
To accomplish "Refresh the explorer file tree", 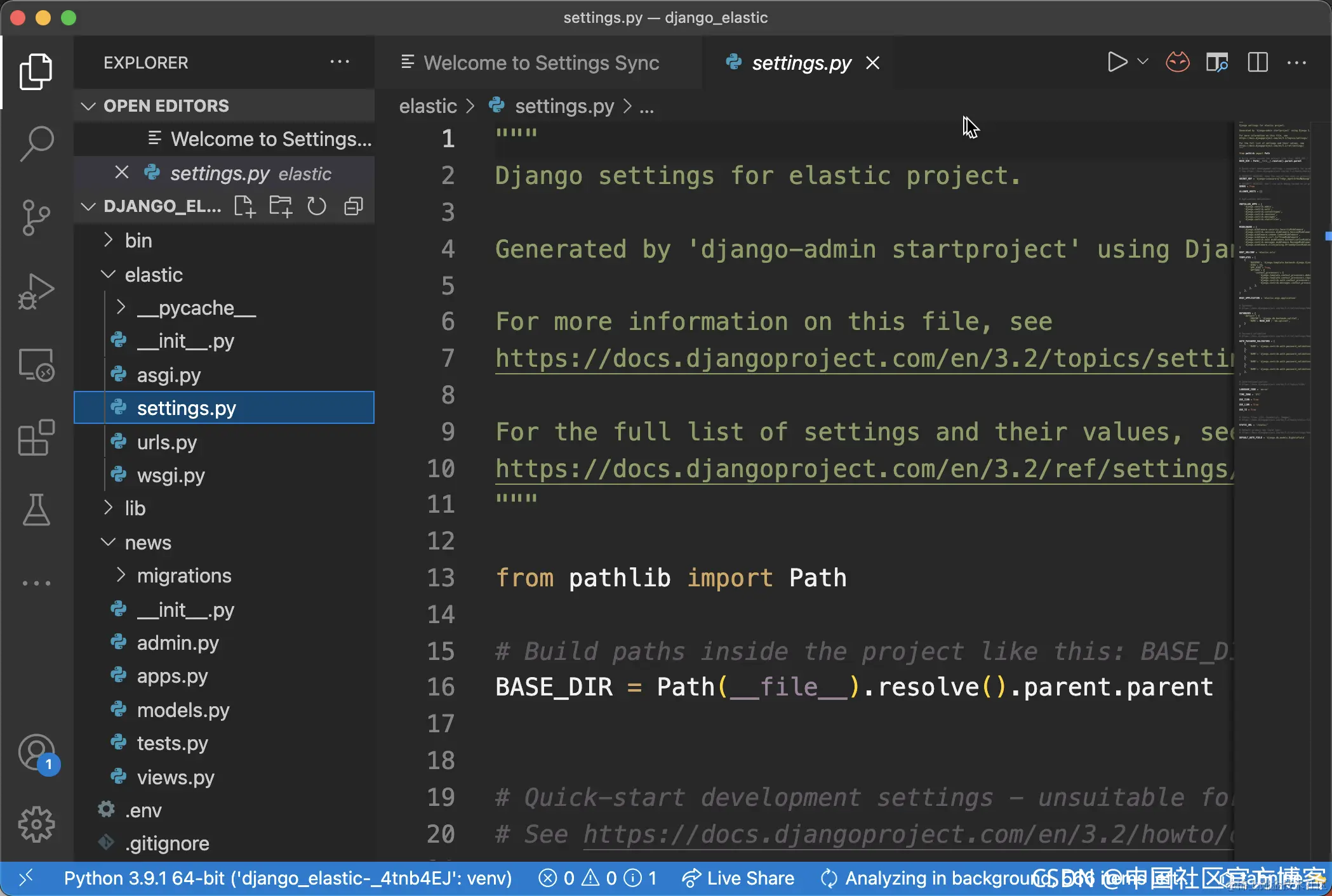I will [x=316, y=206].
